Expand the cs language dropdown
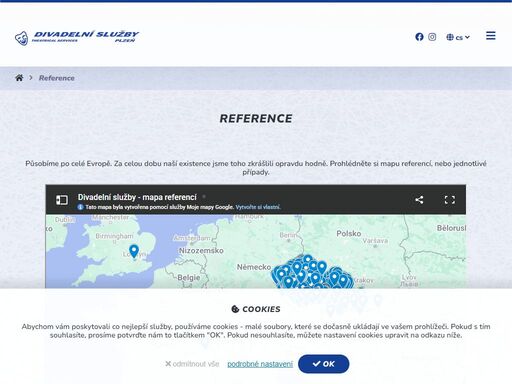Image resolution: width=512 pixels, height=384 pixels. (x=458, y=37)
